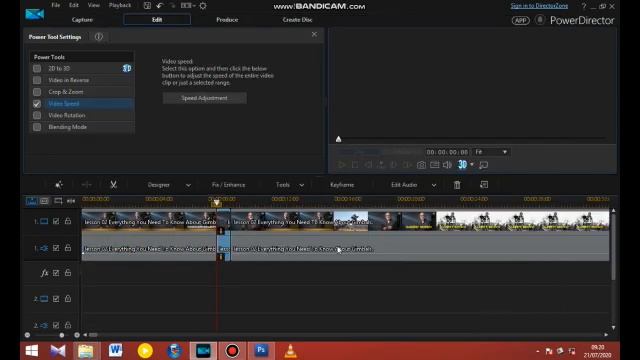Screen dimensions: 640x360
Task: Switch to the Create Disc tab
Action: (298, 20)
